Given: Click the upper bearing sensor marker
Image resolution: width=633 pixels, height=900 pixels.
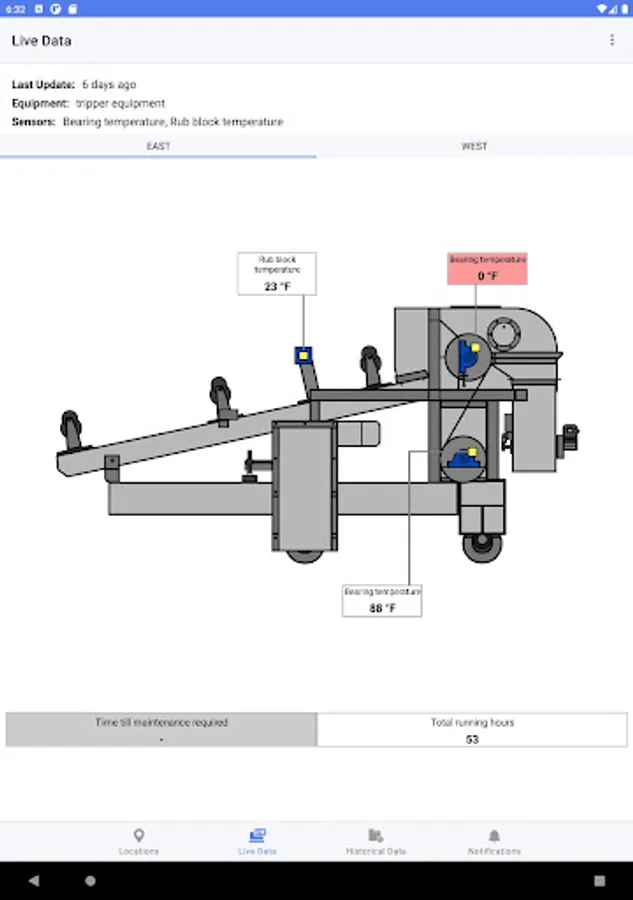Looking at the screenshot, I should (475, 347).
